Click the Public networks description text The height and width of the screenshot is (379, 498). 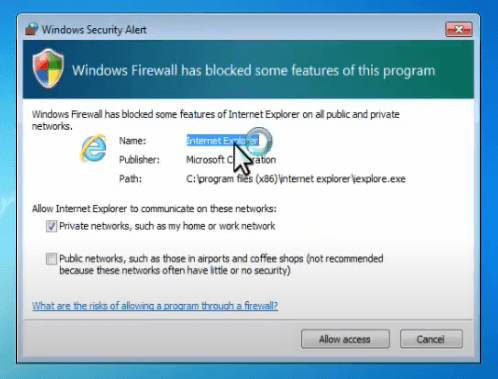221,264
